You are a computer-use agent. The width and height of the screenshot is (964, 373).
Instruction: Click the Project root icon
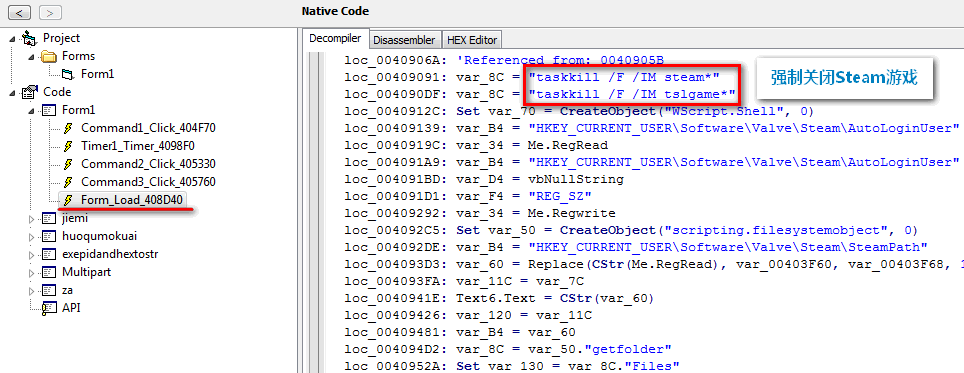coord(29,38)
